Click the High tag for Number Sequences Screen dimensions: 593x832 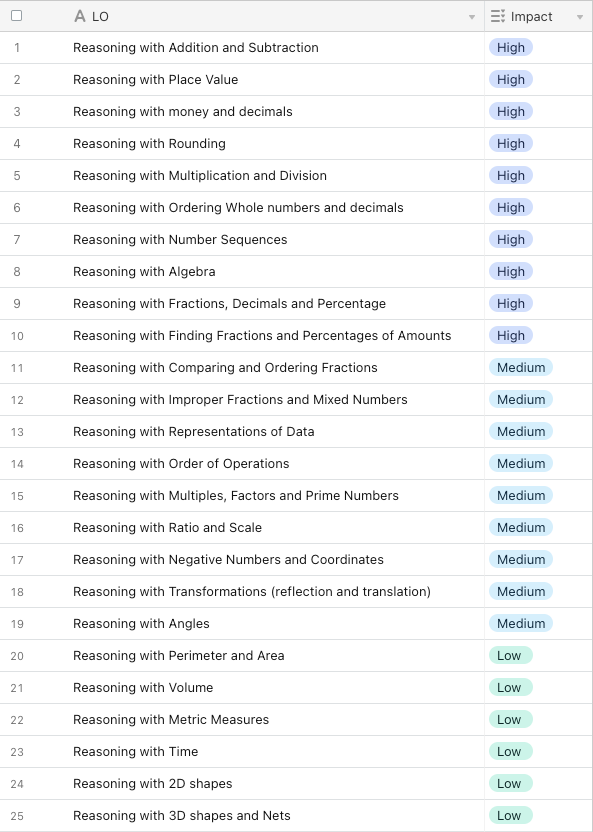click(511, 240)
